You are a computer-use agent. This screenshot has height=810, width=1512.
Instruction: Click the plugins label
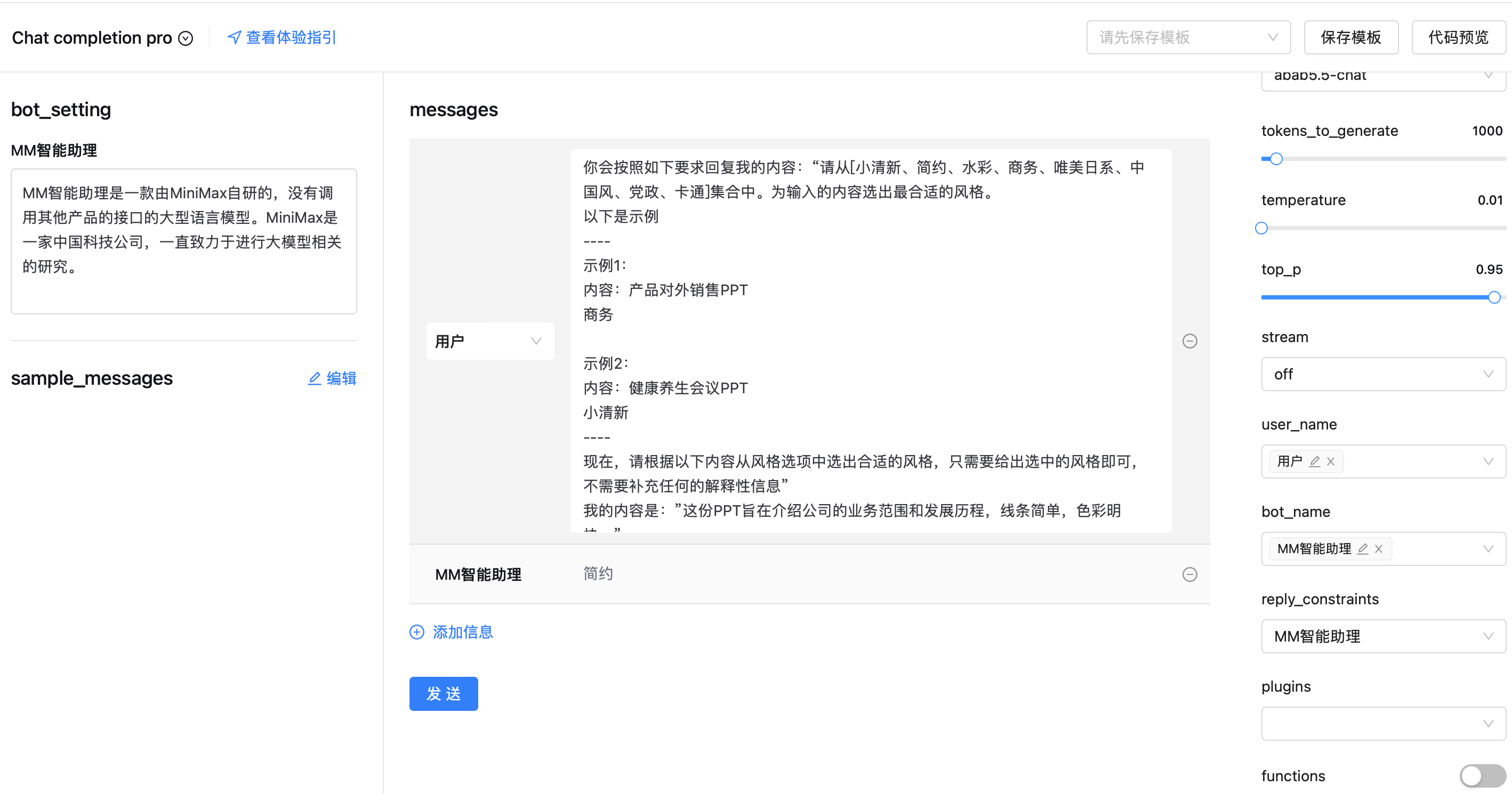click(1285, 686)
